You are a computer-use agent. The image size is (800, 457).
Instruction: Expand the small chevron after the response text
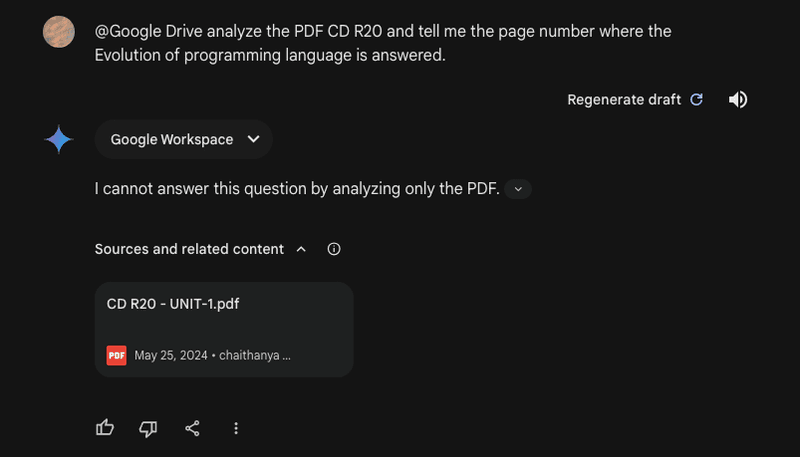point(518,189)
